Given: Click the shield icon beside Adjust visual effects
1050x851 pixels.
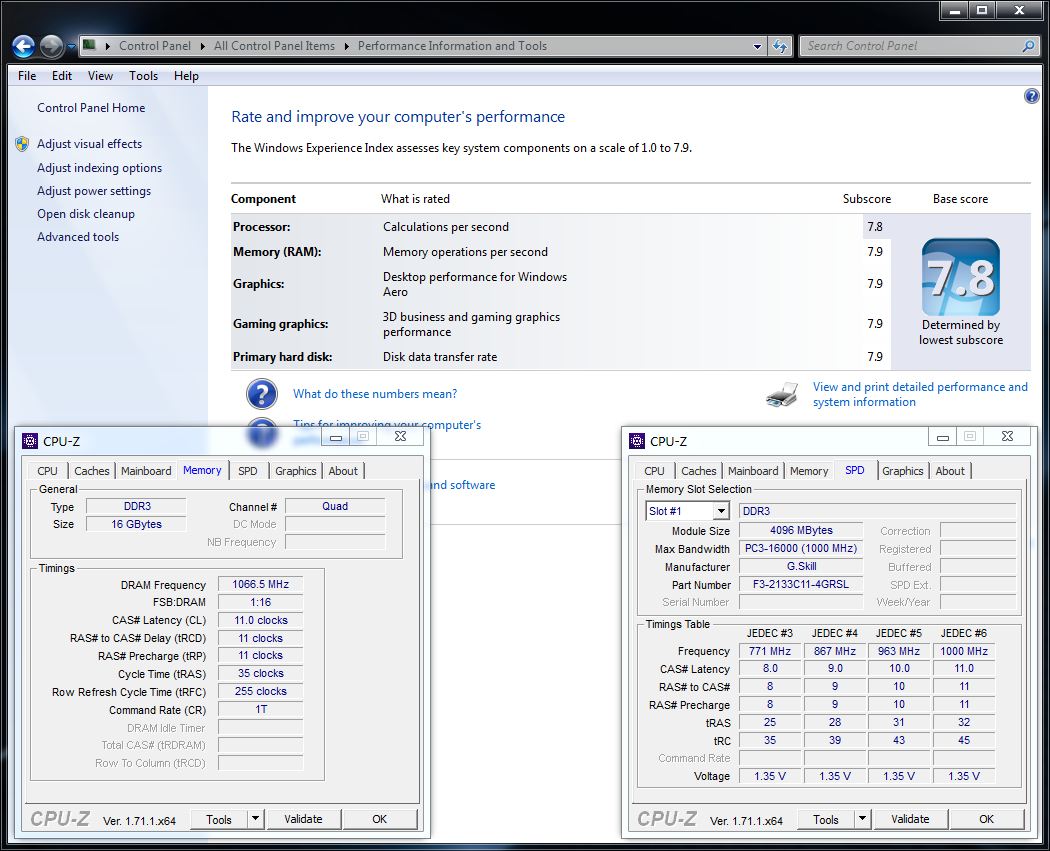Looking at the screenshot, I should 22,144.
